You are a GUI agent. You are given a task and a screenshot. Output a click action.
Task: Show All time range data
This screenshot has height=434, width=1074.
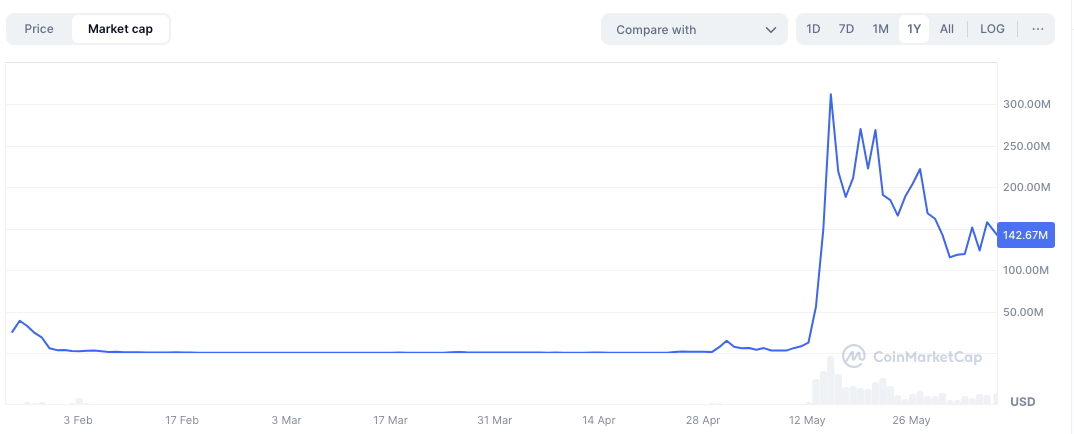pyautogui.click(x=946, y=29)
